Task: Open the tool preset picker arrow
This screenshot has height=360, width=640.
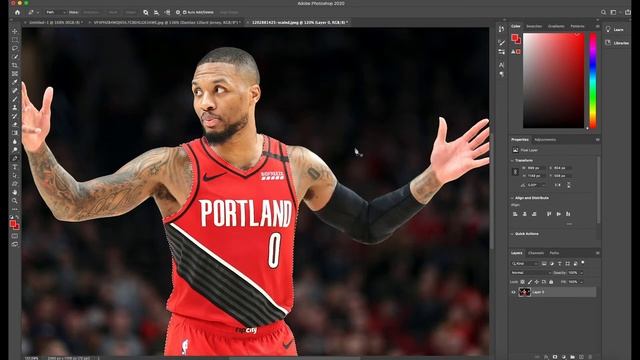Action: 38,13
